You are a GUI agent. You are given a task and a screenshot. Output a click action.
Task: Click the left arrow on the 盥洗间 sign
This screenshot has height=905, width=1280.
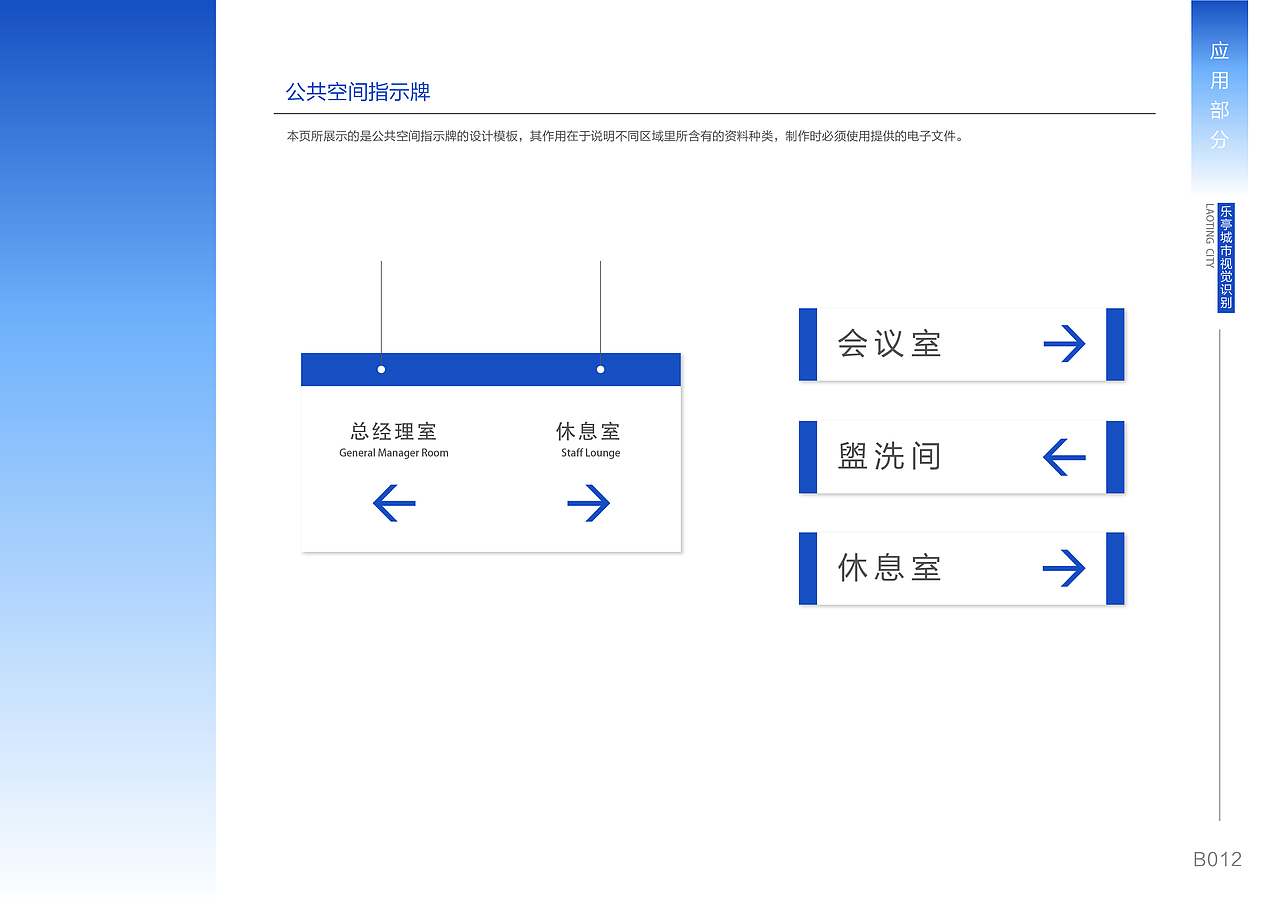1064,457
